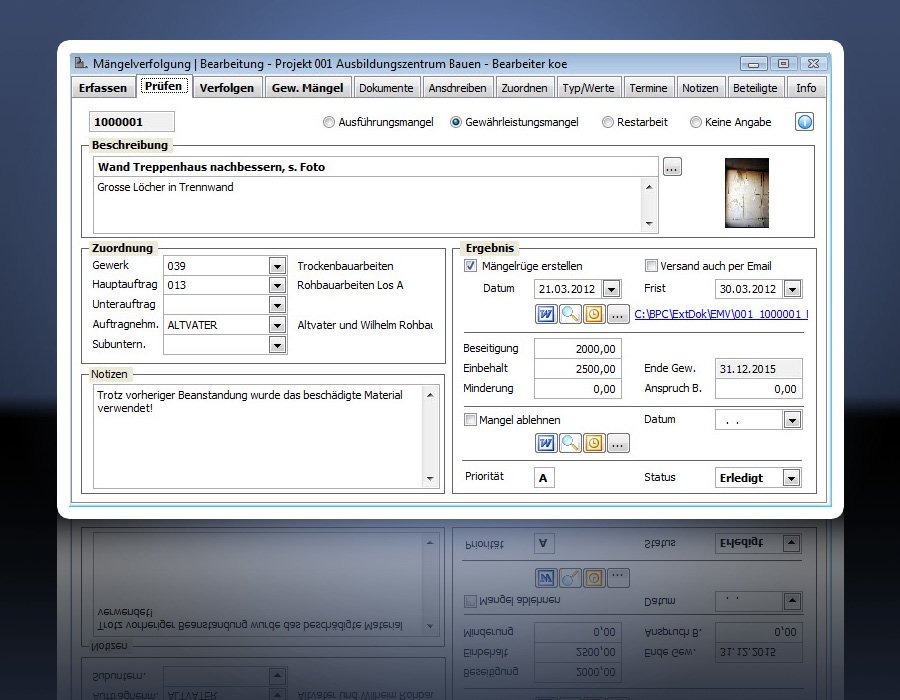Viewport: 900px width, 700px height.
Task: Click the ellipsis button beside description title
Action: pos(672,167)
